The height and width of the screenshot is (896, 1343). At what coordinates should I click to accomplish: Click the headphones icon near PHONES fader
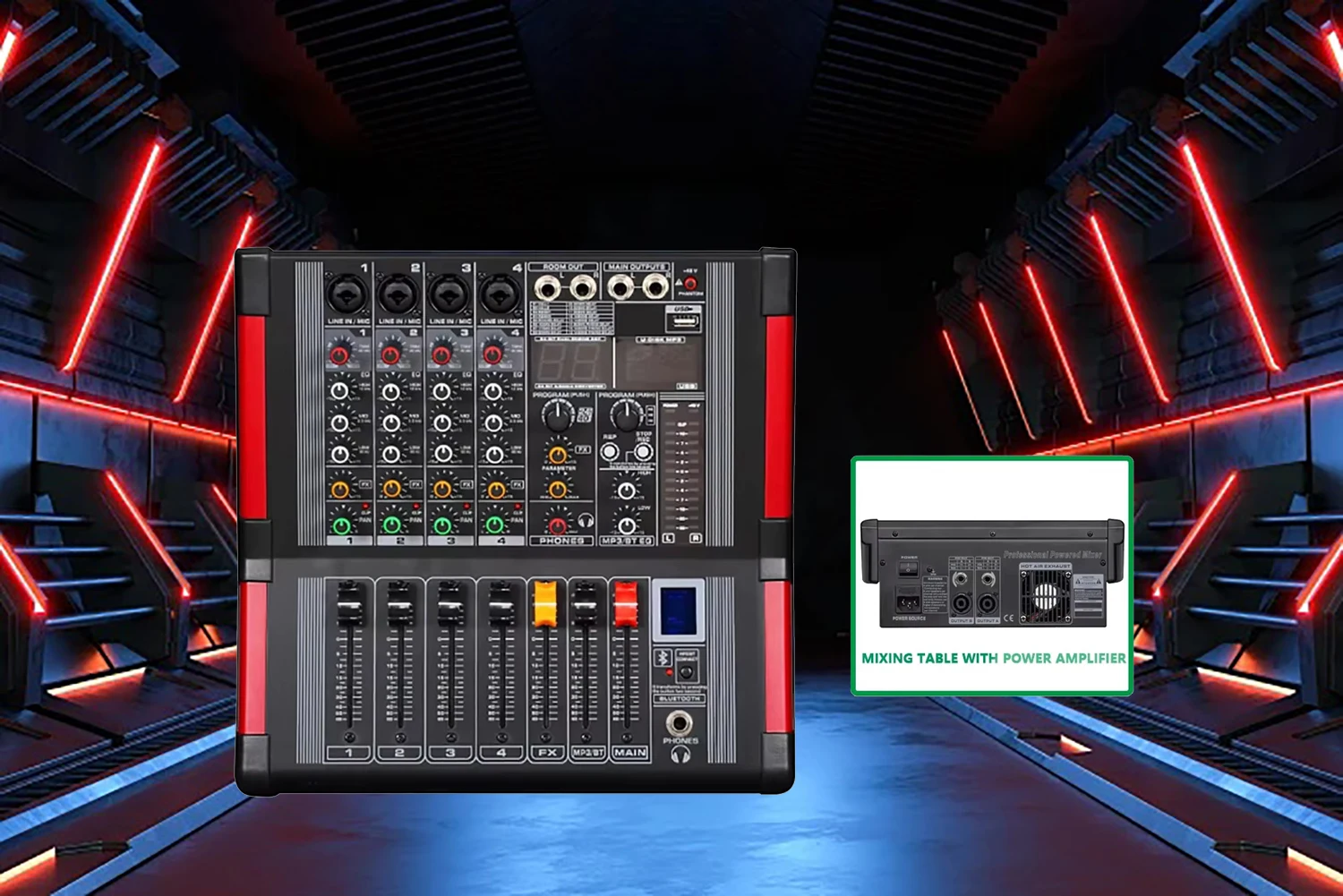(x=680, y=755)
